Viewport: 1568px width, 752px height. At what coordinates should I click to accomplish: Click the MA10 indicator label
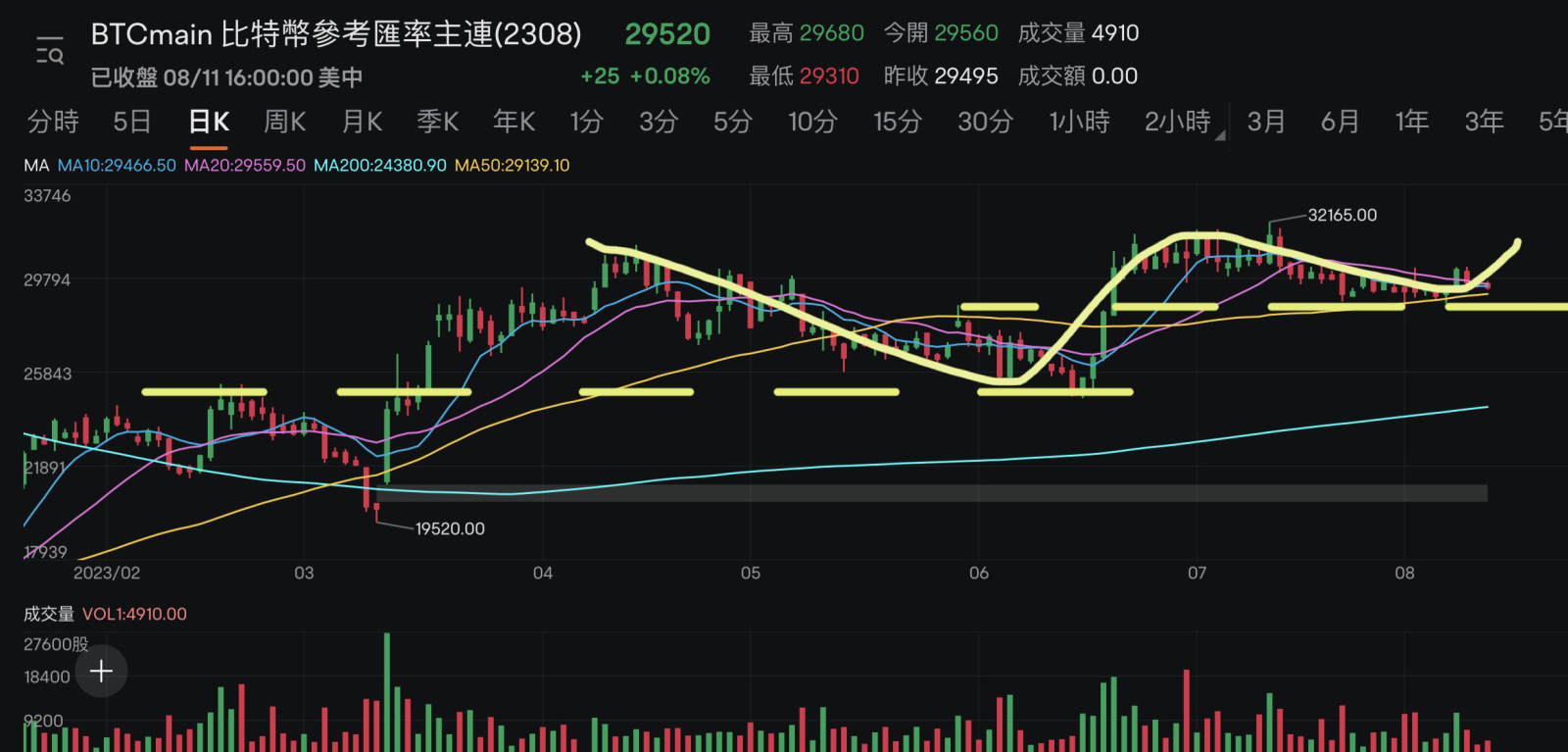[x=117, y=166]
